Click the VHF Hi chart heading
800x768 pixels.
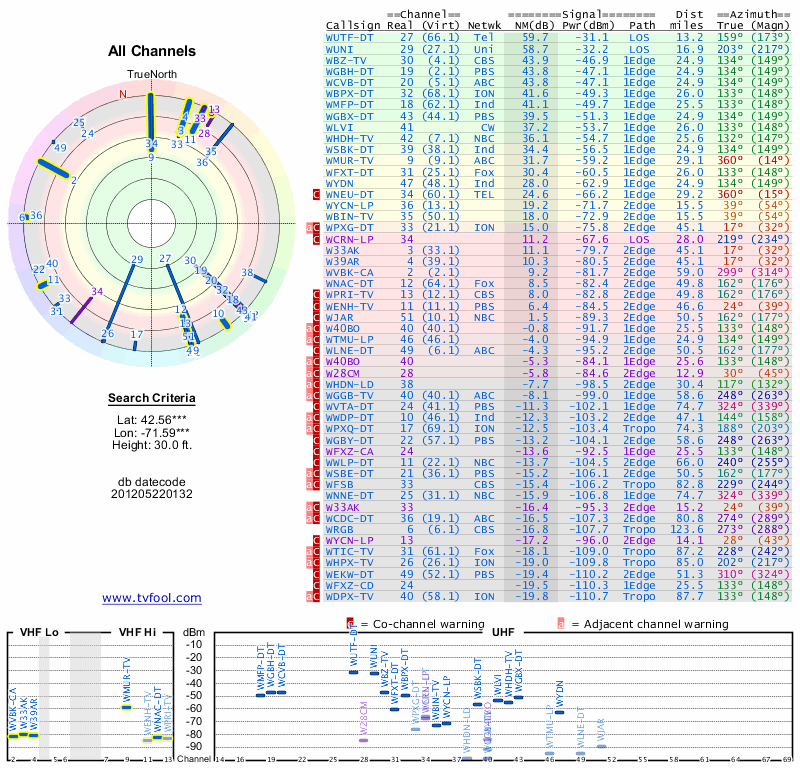point(137,632)
